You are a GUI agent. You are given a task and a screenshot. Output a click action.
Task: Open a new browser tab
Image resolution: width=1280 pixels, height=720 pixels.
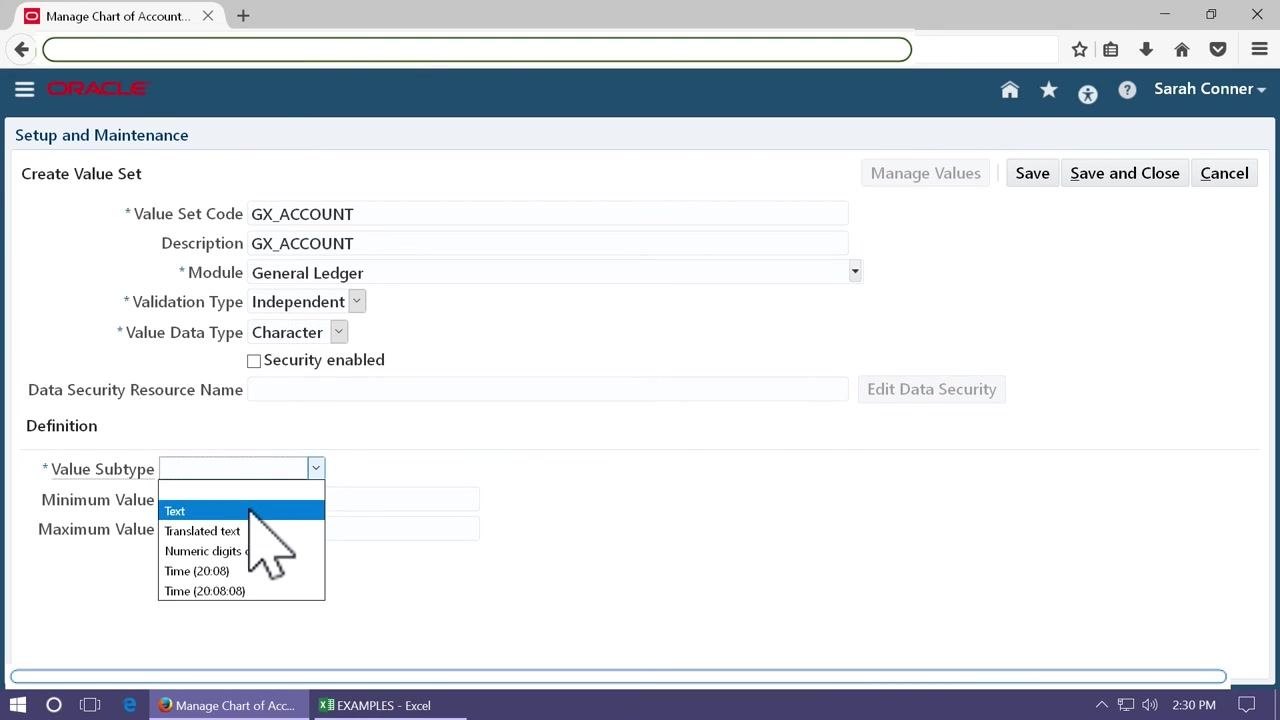(243, 16)
